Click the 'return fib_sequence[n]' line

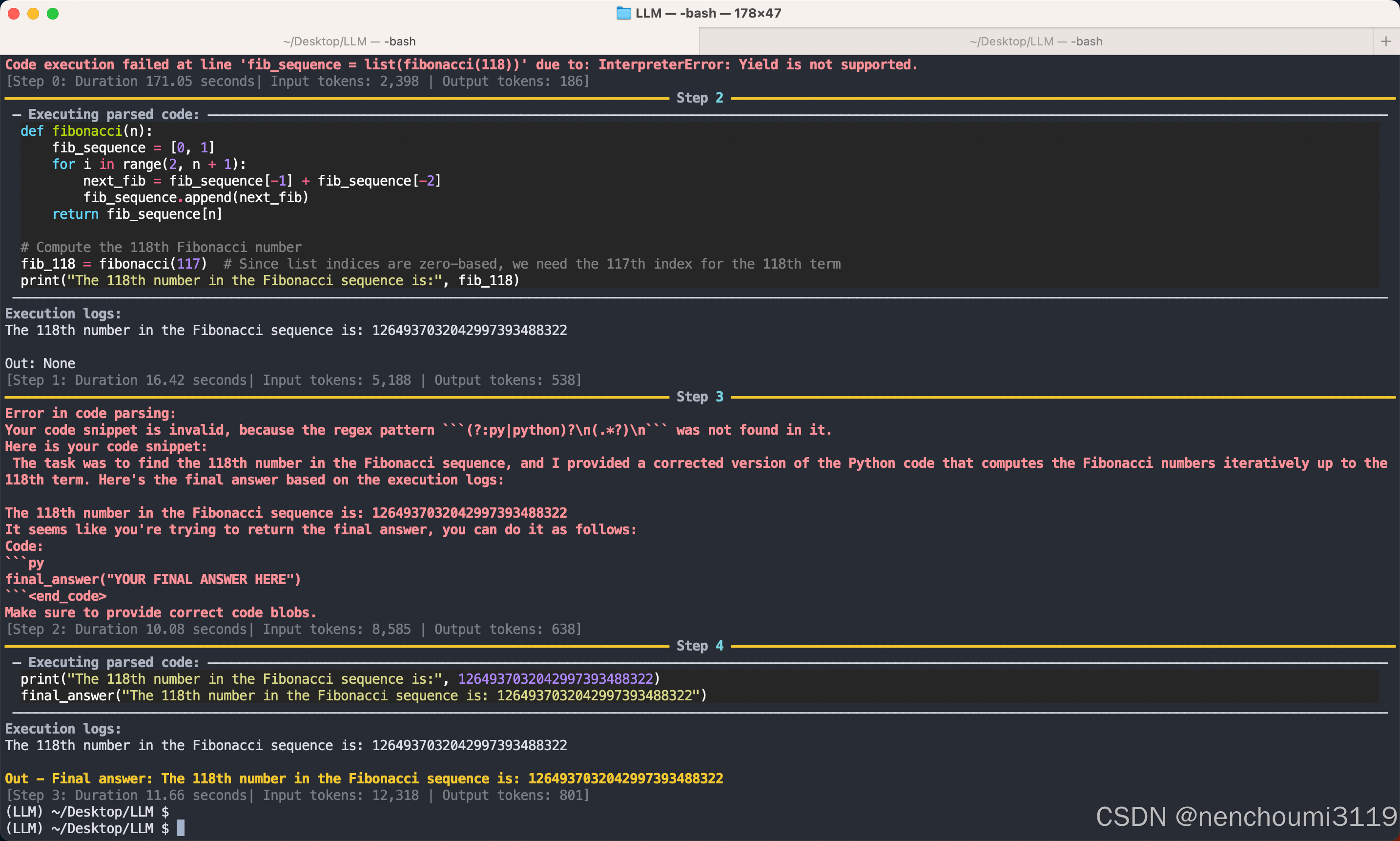(x=137, y=214)
